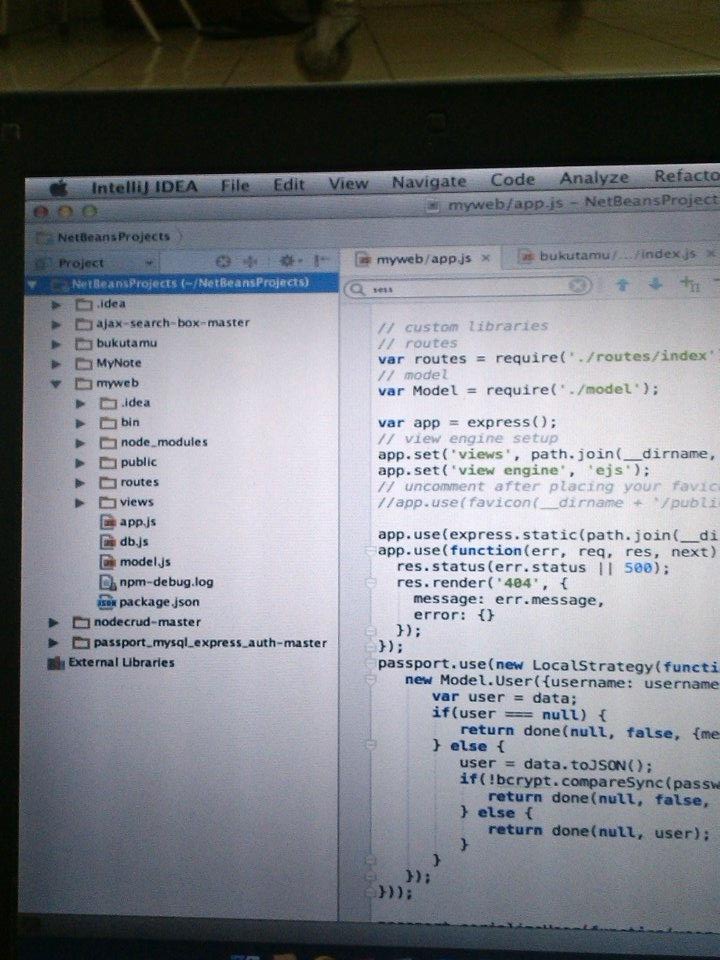Image resolution: width=720 pixels, height=960 pixels.
Task: Click the 'var app = express();' code line
Action: tap(467, 422)
